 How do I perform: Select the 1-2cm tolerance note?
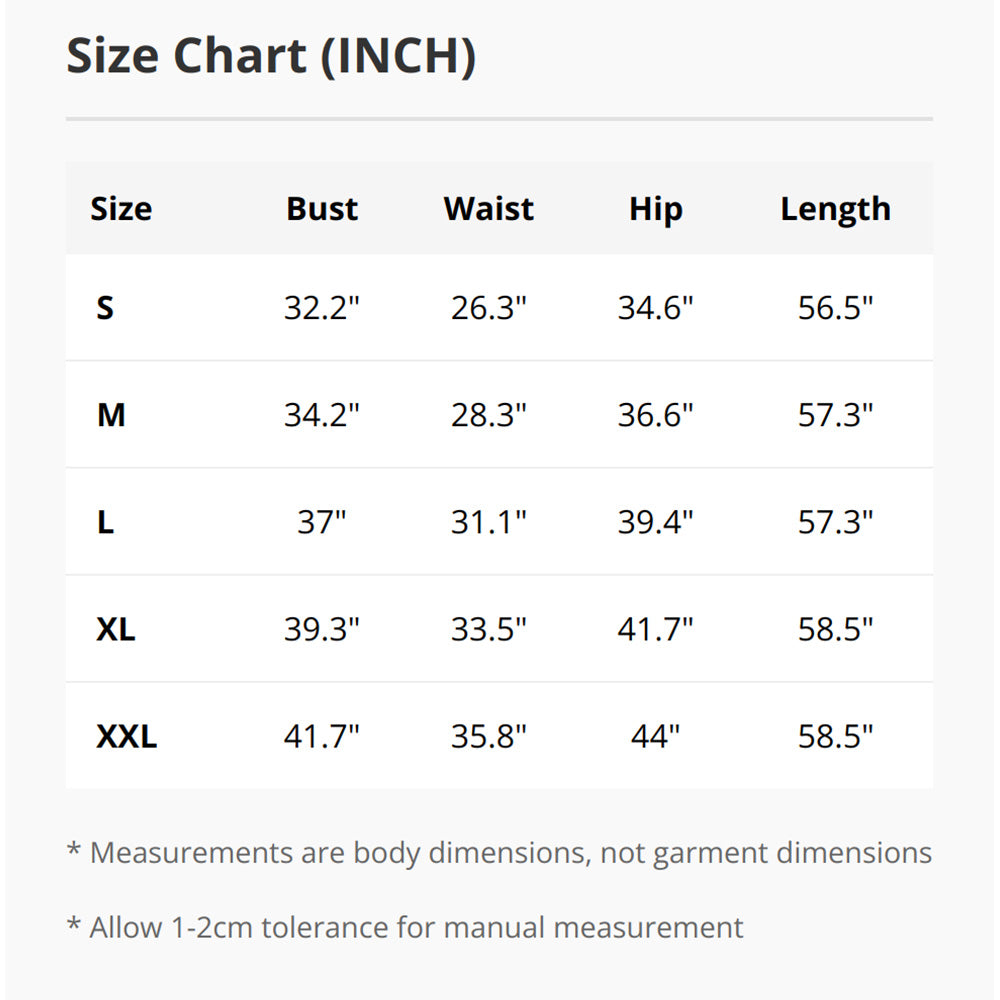click(x=405, y=927)
